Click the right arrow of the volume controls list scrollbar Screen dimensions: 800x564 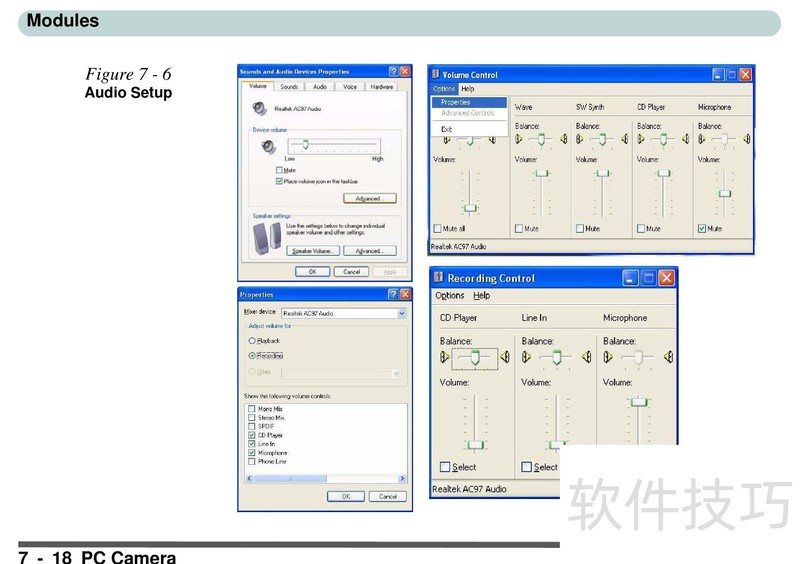402,478
